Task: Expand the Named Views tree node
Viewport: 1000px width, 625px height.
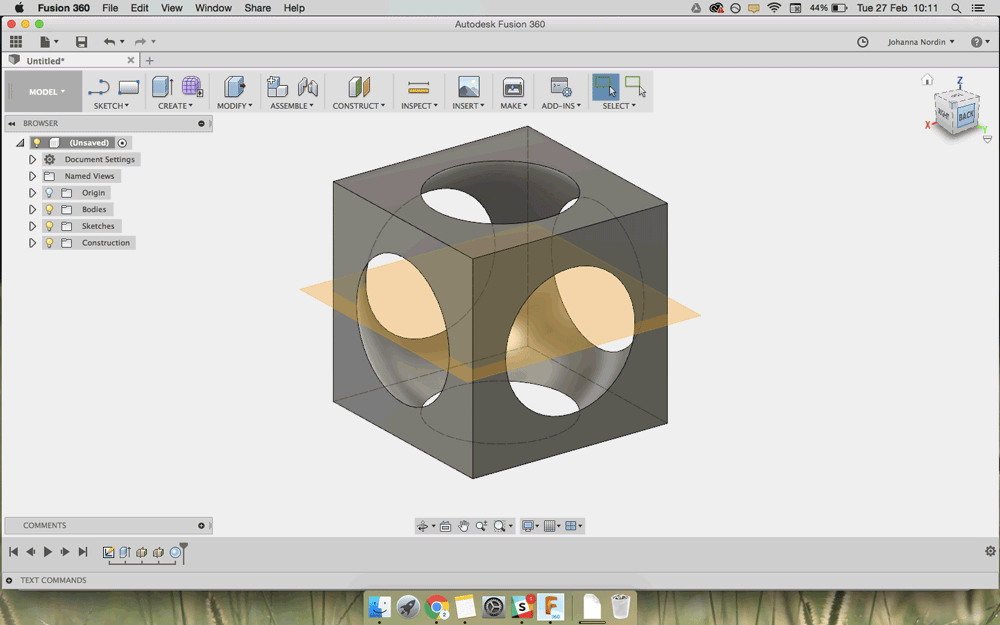Action: click(32, 176)
